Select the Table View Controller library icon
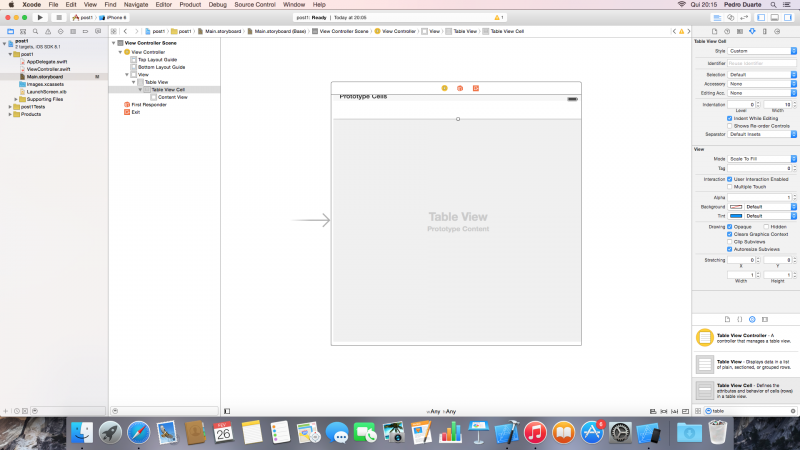 pyautogui.click(x=704, y=338)
